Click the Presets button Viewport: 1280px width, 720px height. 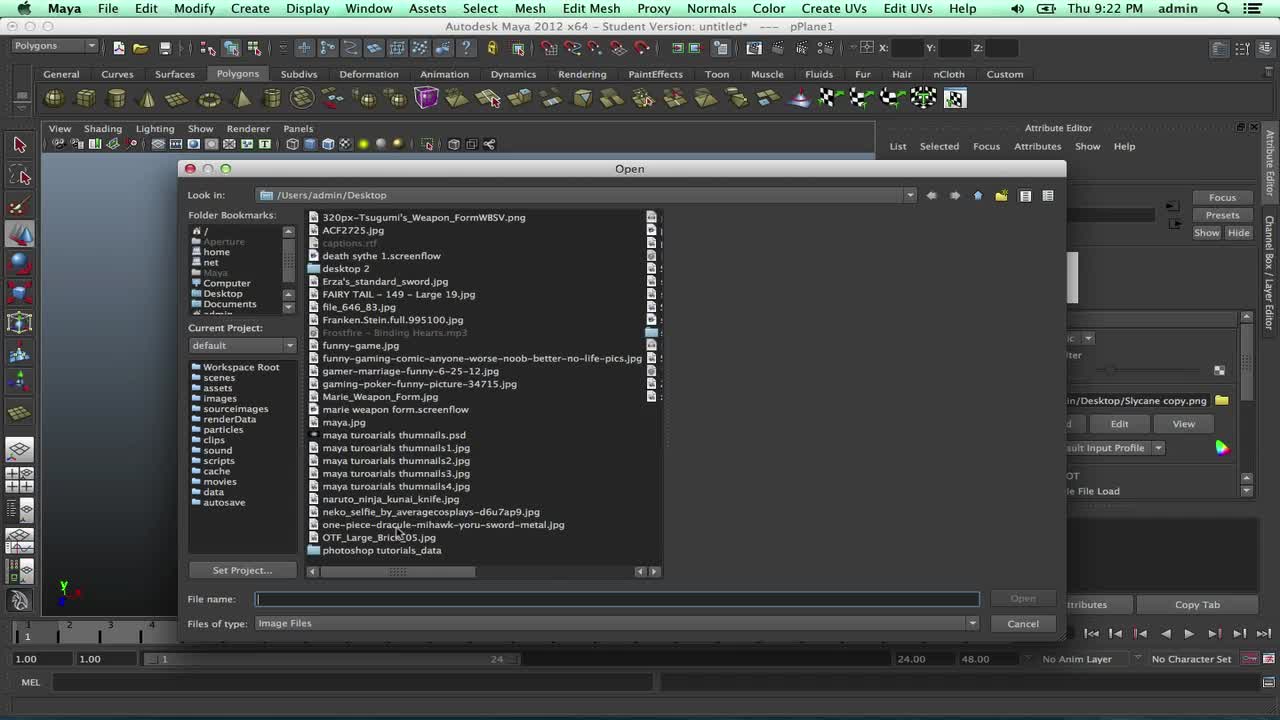tap(1222, 215)
